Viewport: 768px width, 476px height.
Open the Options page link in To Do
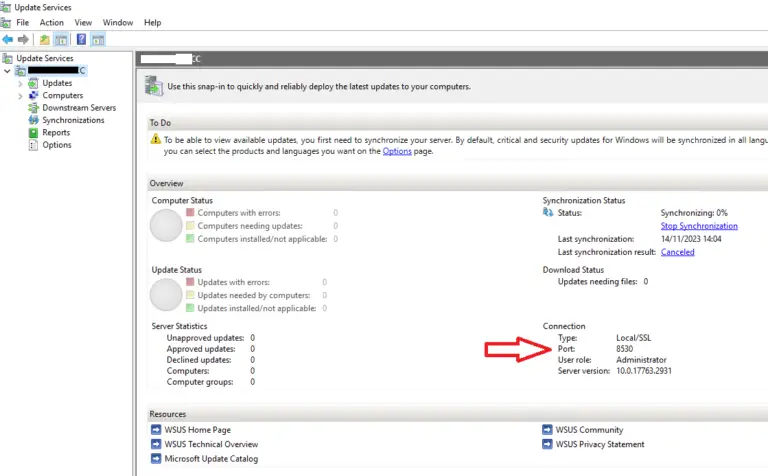[397, 151]
